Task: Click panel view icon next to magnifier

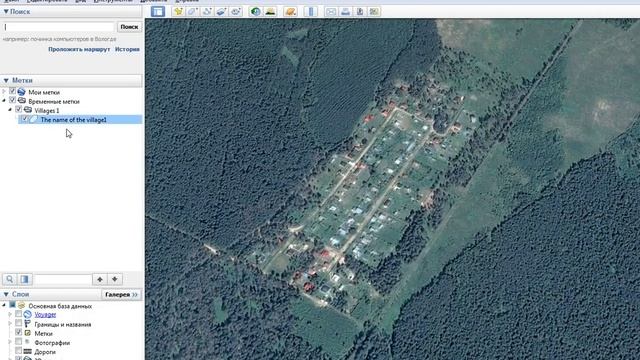Action: (25, 279)
